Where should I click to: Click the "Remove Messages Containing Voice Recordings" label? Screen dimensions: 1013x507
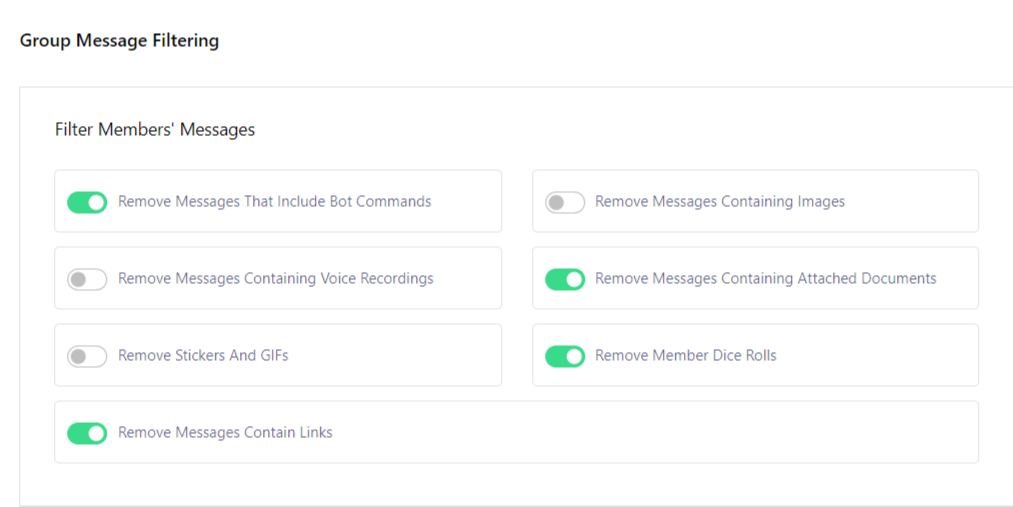coord(275,279)
